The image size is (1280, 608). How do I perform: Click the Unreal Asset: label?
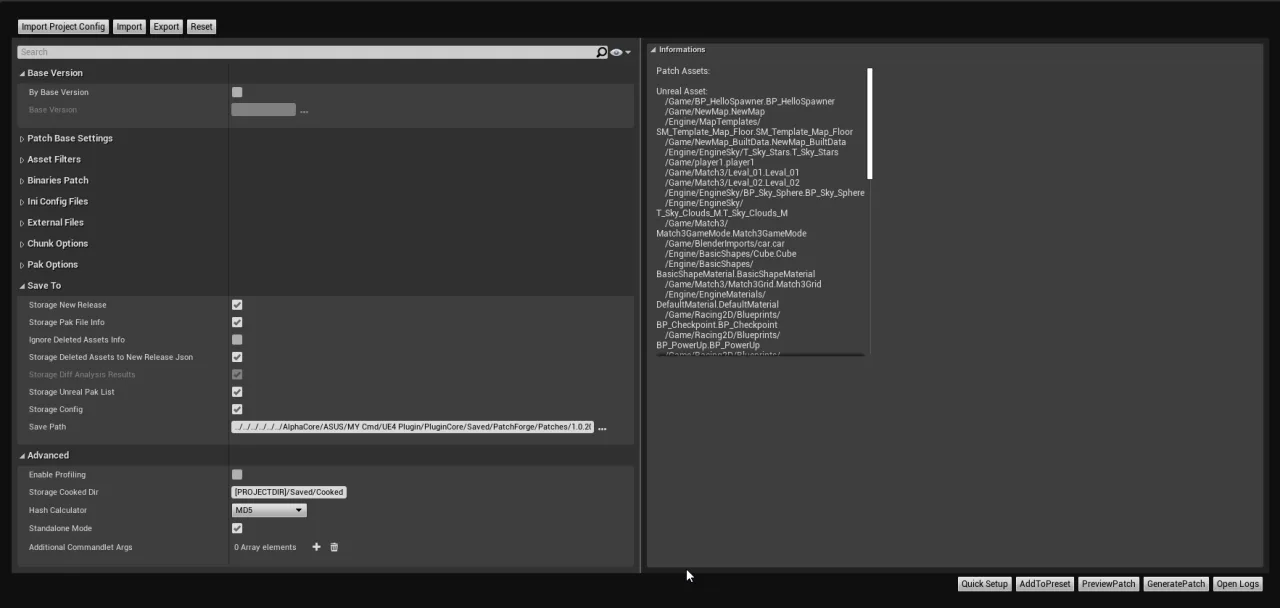pos(681,91)
